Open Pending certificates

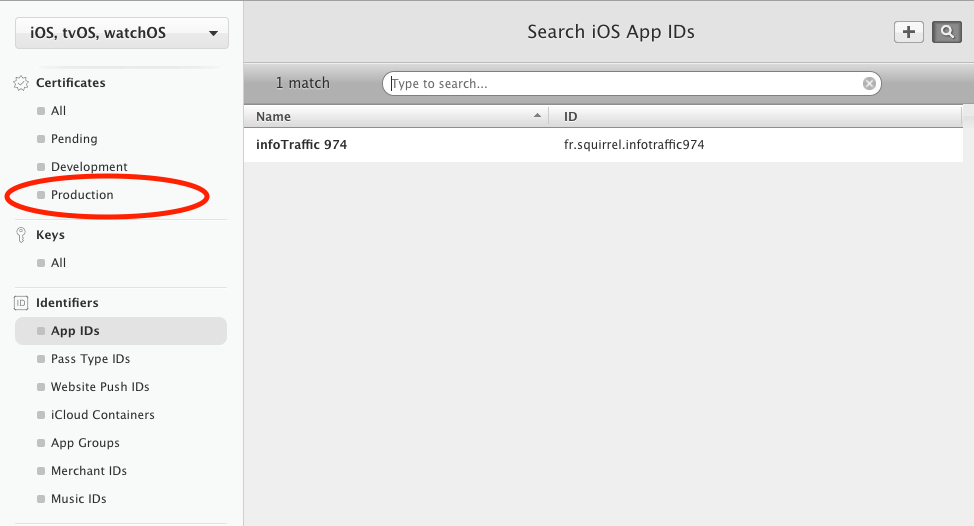tap(74, 139)
